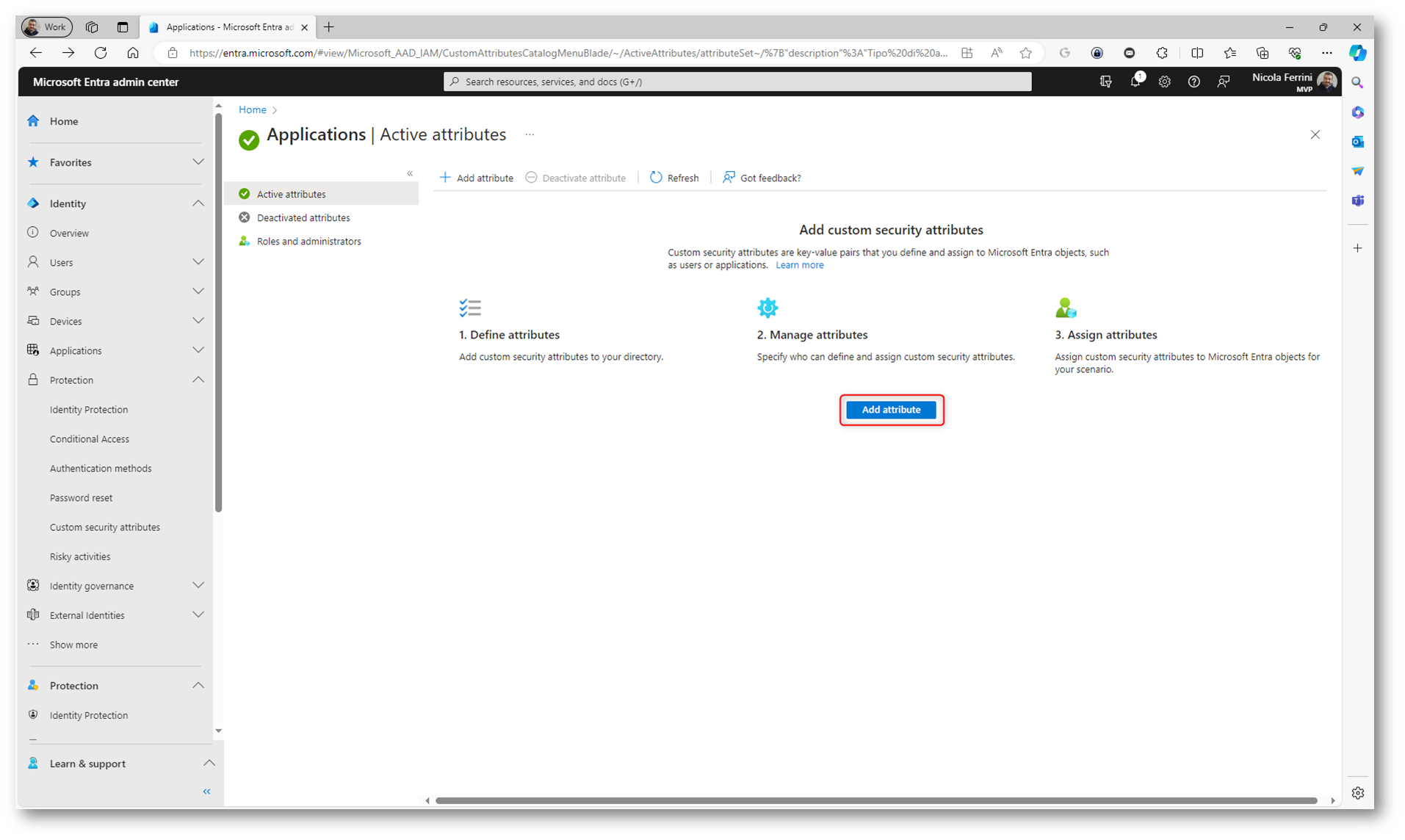Viewport: 1405px width, 840px height.
Task: Collapse the blade menu with double chevron
Action: pyautogui.click(x=410, y=174)
